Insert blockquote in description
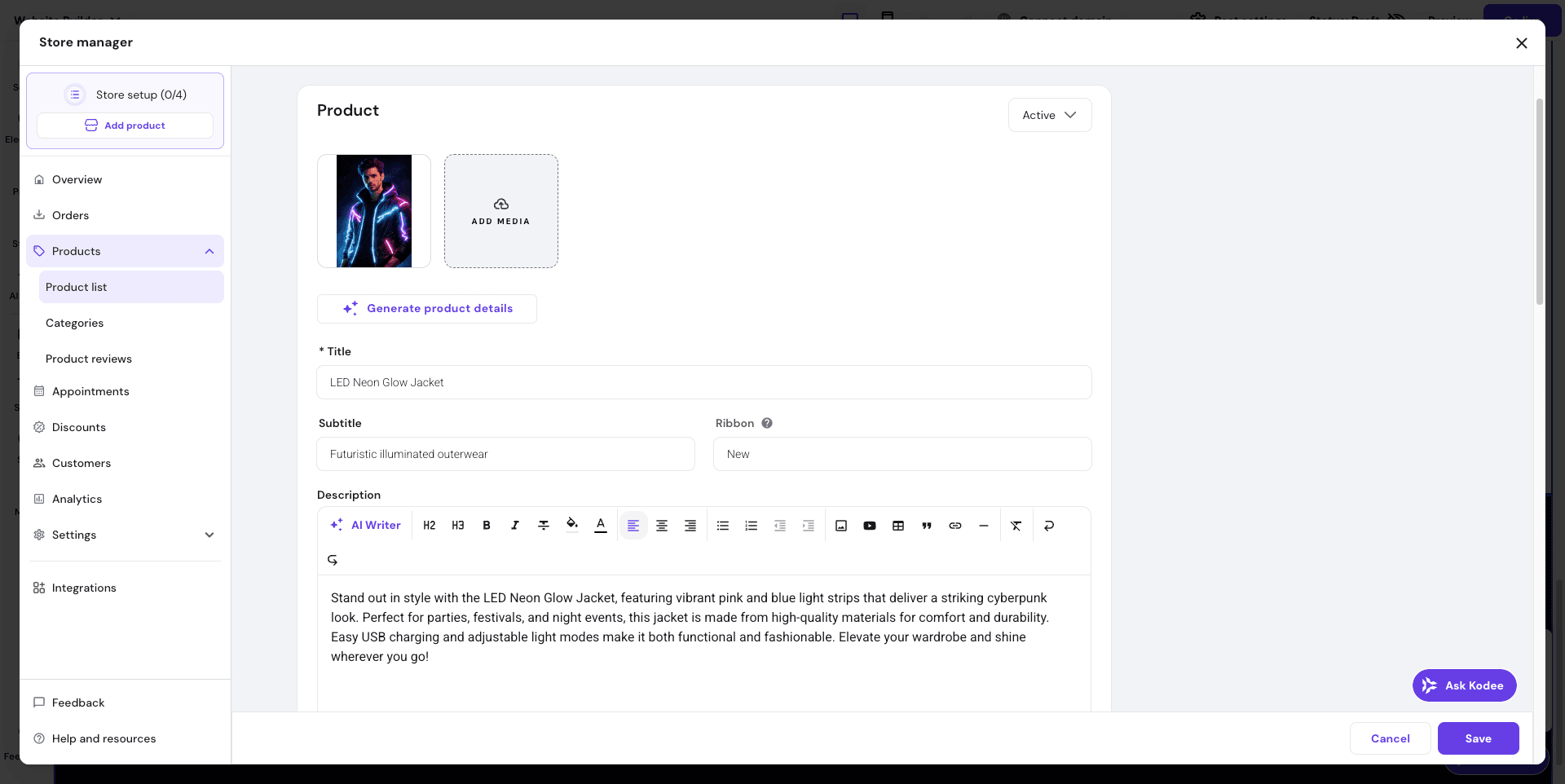 point(927,526)
